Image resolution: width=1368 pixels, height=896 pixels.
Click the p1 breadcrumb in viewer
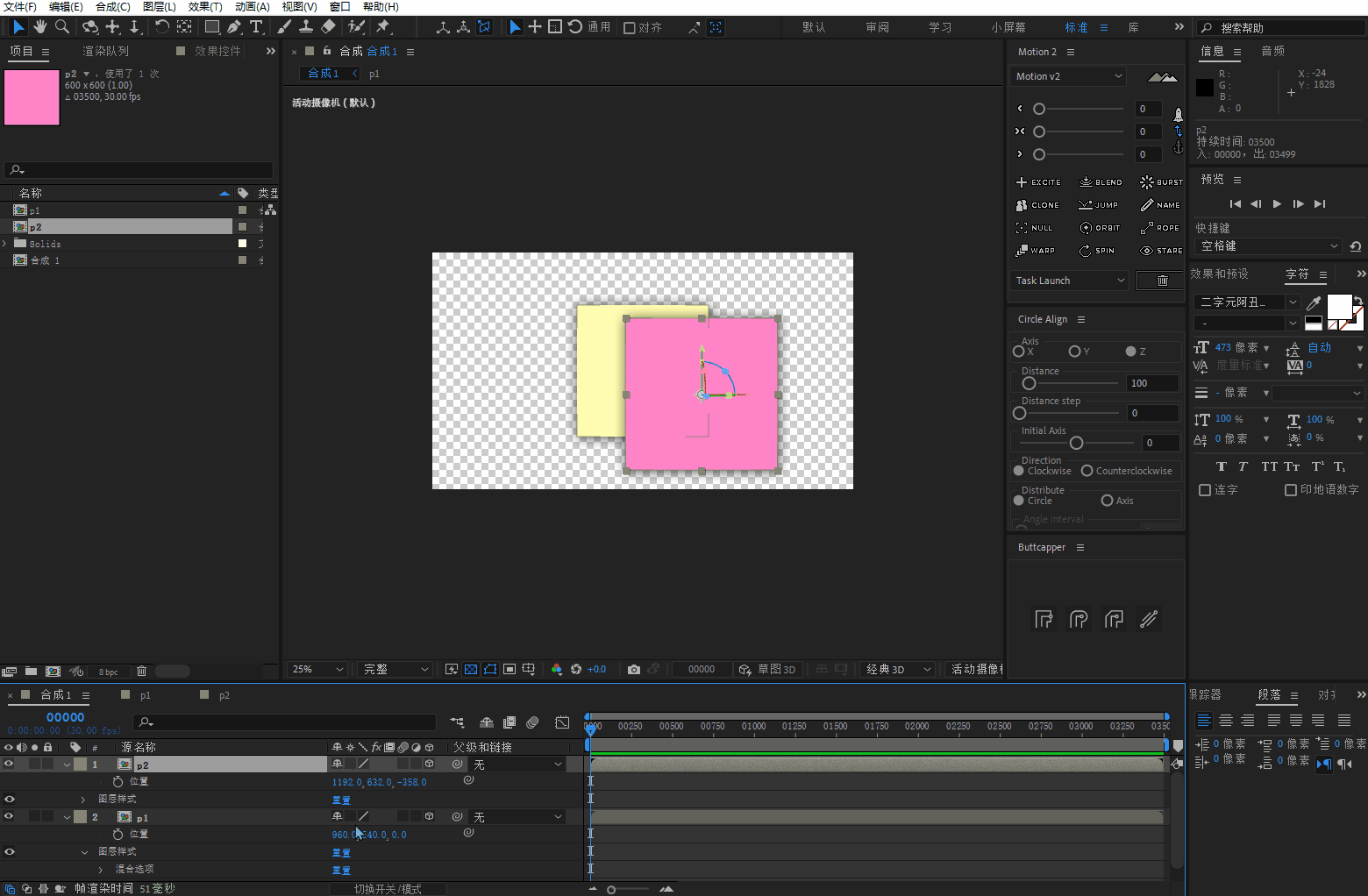(x=374, y=74)
